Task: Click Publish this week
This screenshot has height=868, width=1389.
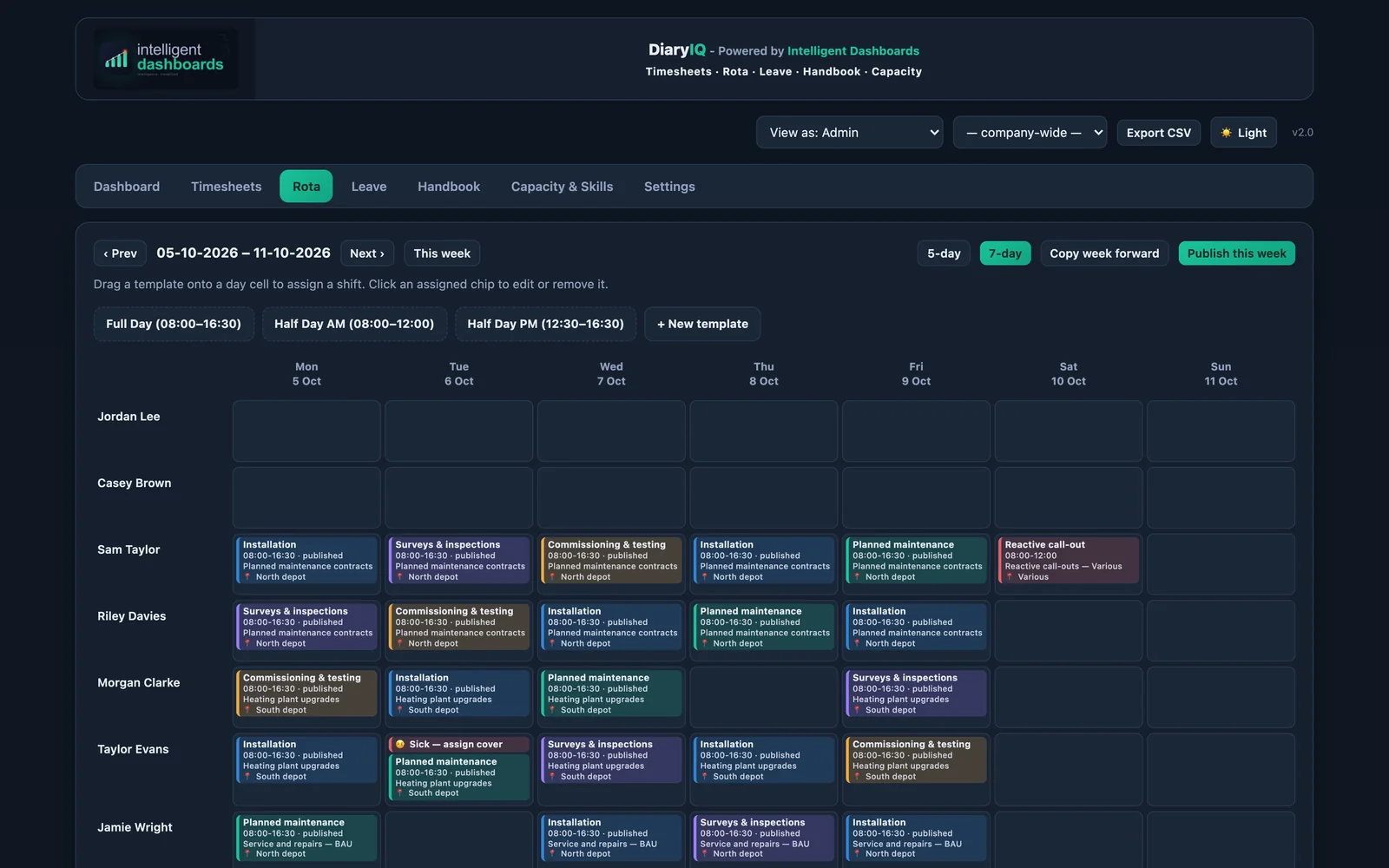Action: [x=1236, y=253]
